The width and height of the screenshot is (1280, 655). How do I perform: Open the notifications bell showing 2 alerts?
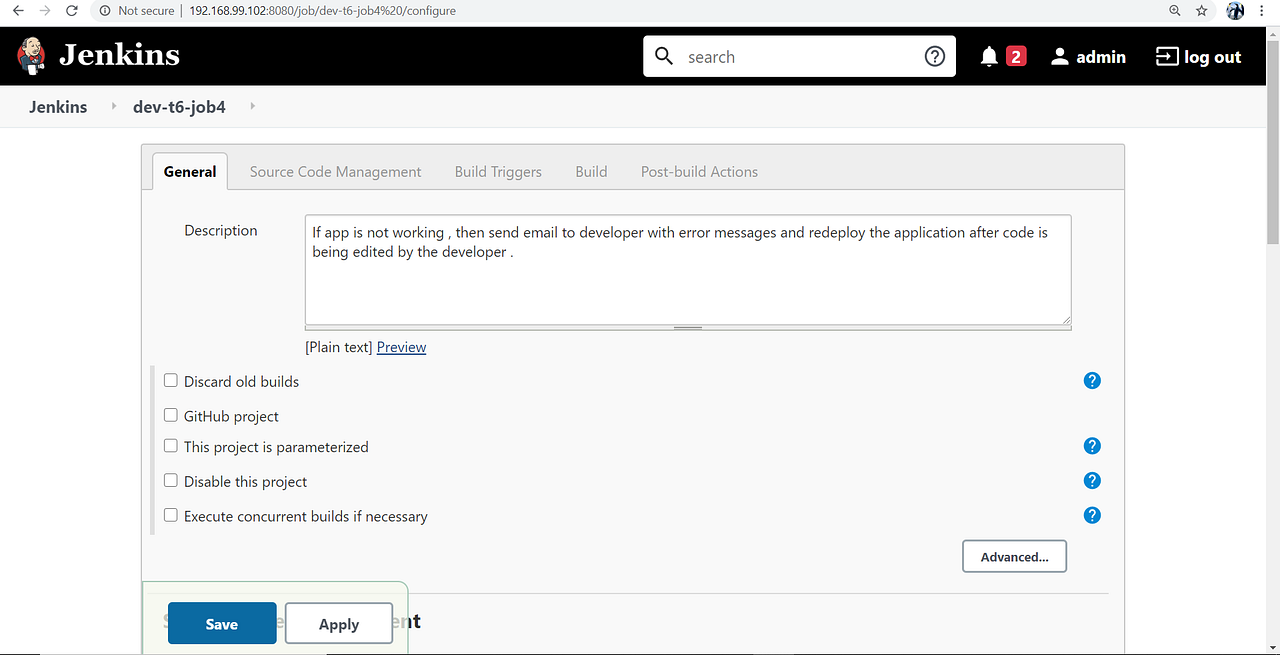coord(989,56)
